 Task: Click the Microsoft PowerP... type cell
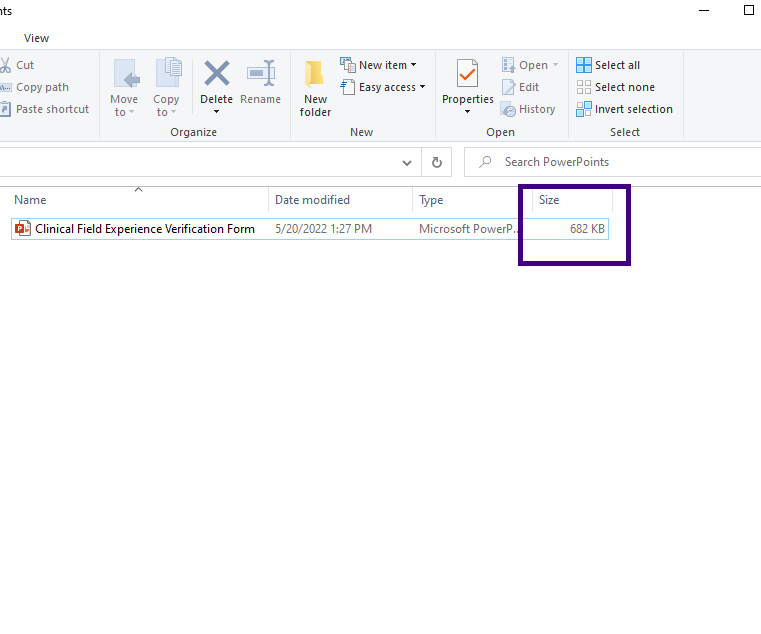(x=469, y=229)
